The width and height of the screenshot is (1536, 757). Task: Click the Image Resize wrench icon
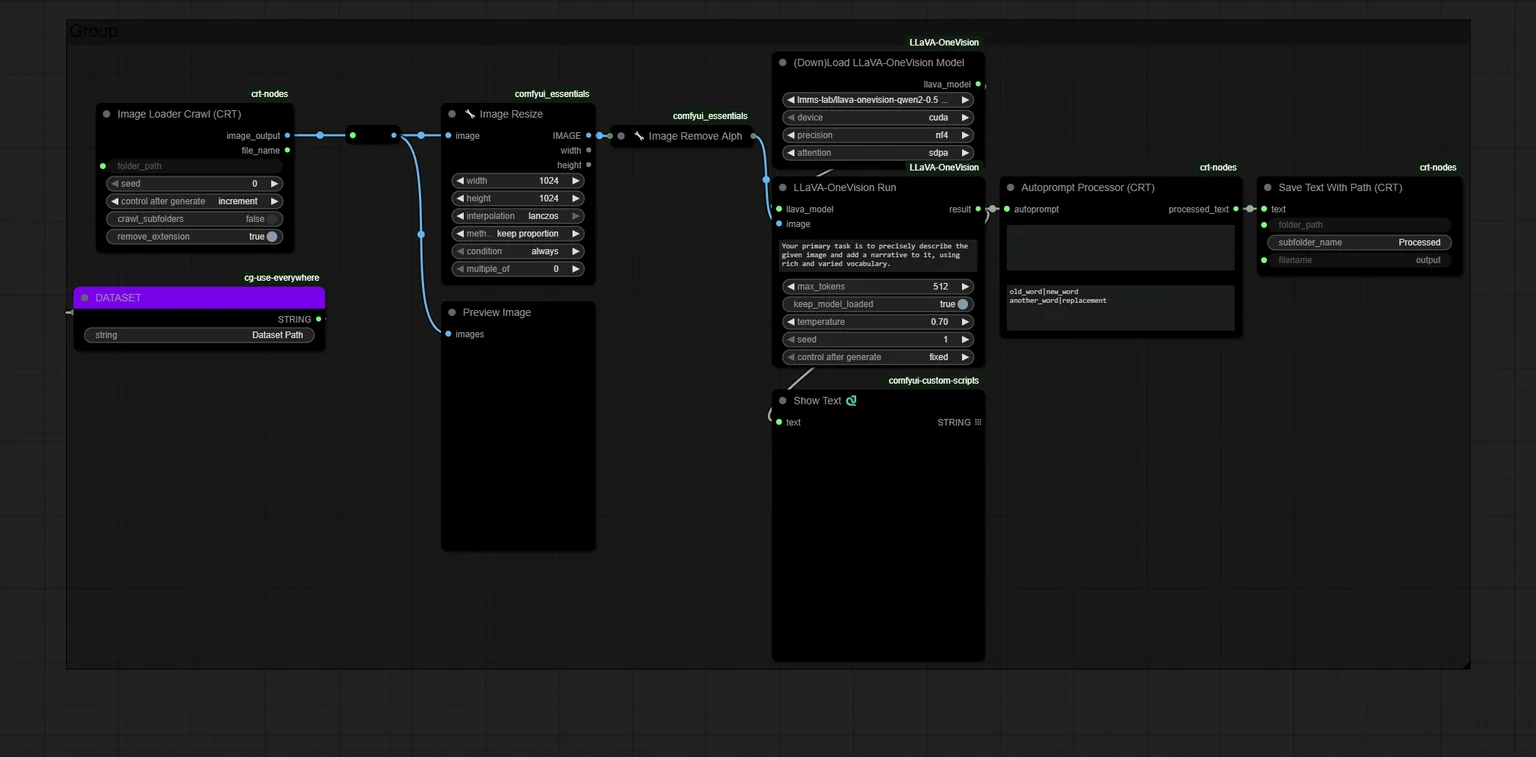point(470,114)
